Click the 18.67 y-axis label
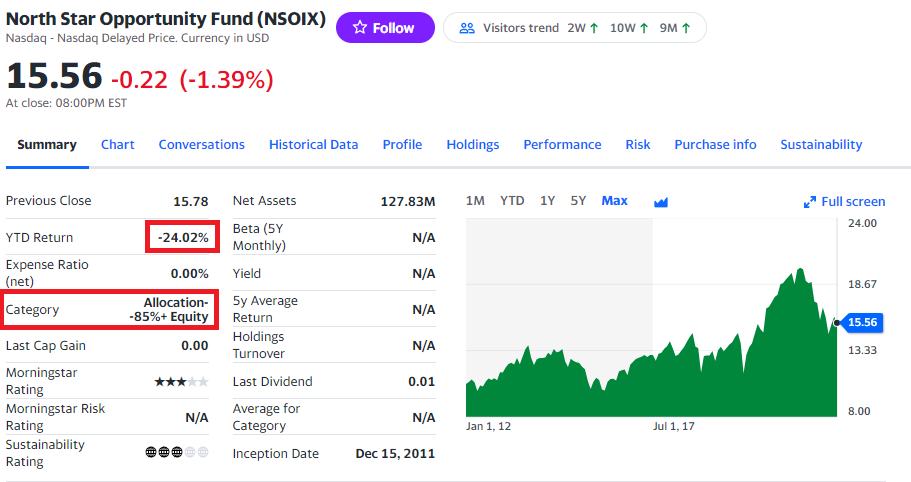 pyautogui.click(x=862, y=284)
